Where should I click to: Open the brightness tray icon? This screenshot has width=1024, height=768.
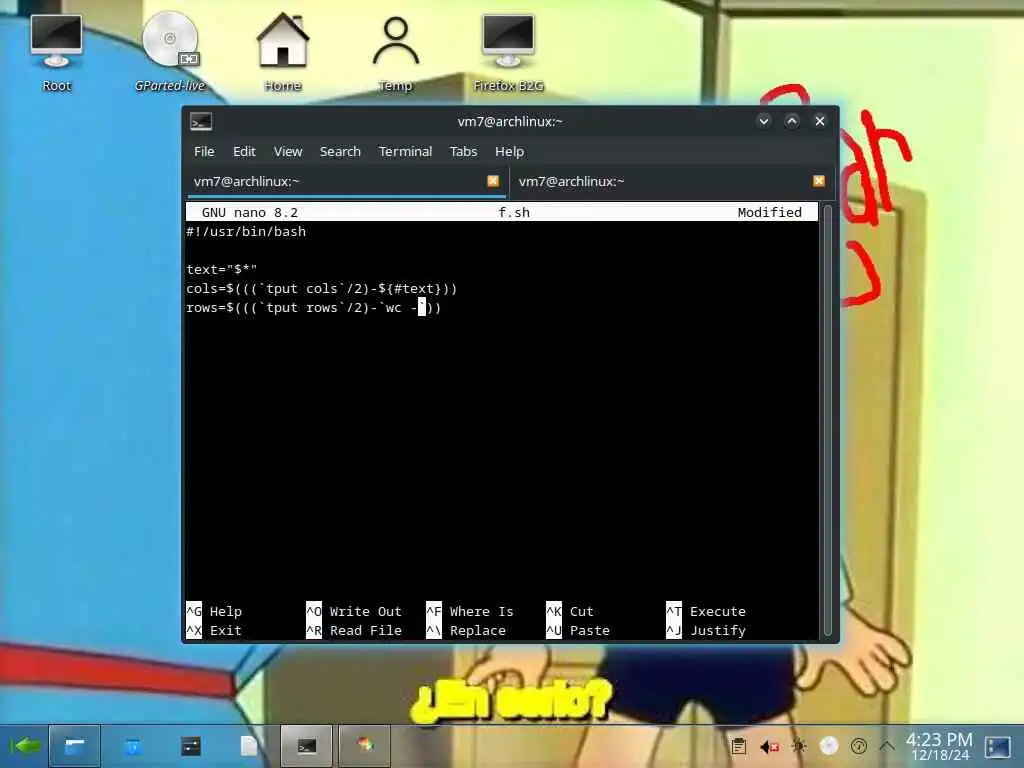[x=799, y=746]
